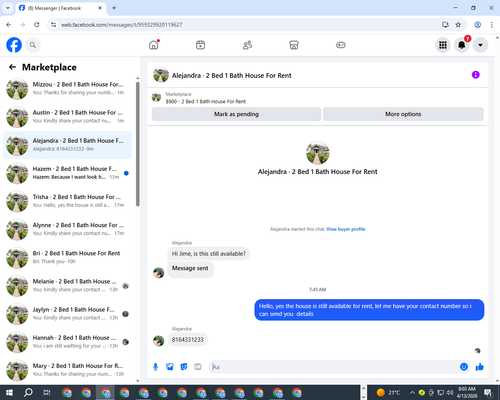Open the Gaming controller icon

click(341, 45)
